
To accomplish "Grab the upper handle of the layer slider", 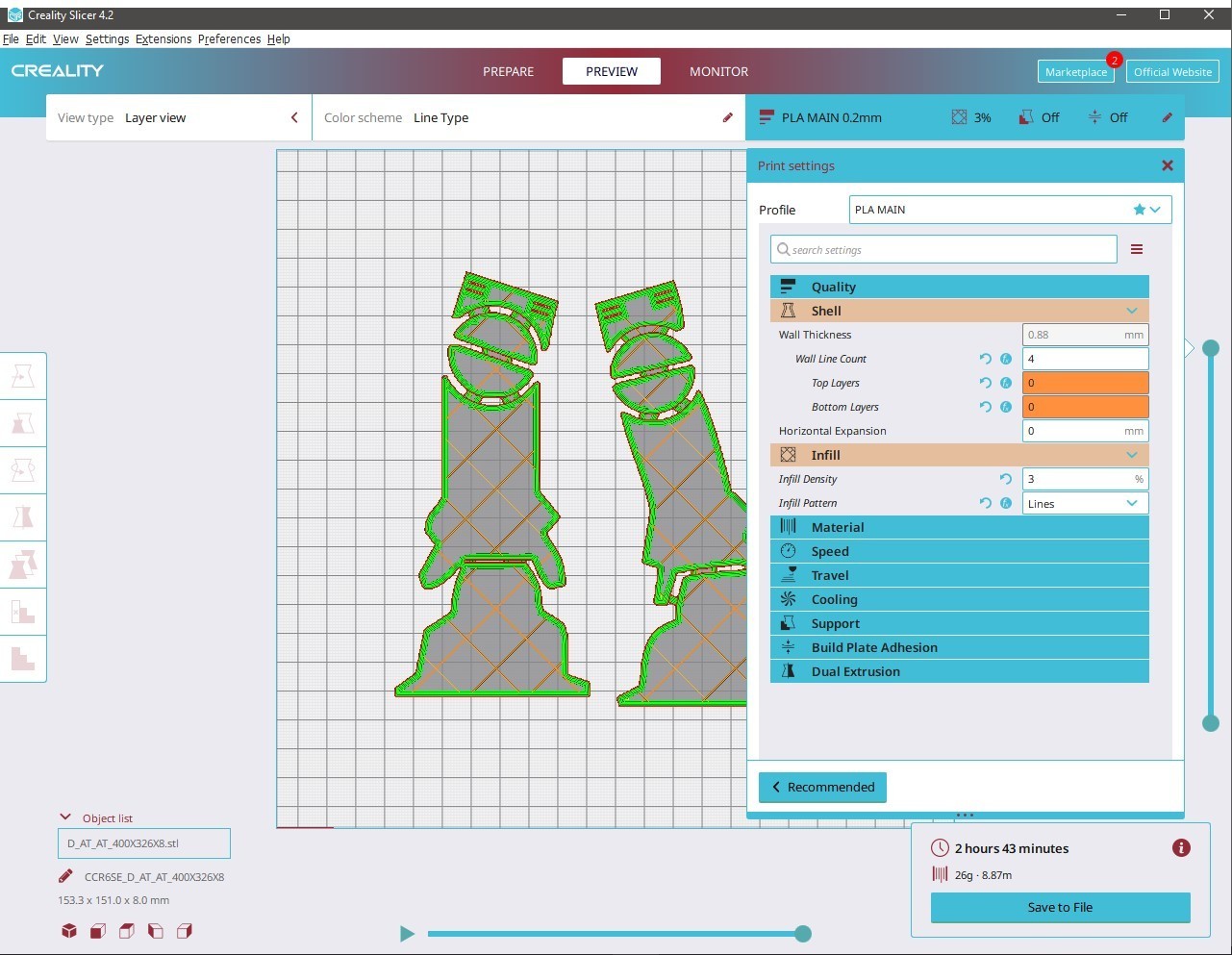I will pyautogui.click(x=1211, y=348).
